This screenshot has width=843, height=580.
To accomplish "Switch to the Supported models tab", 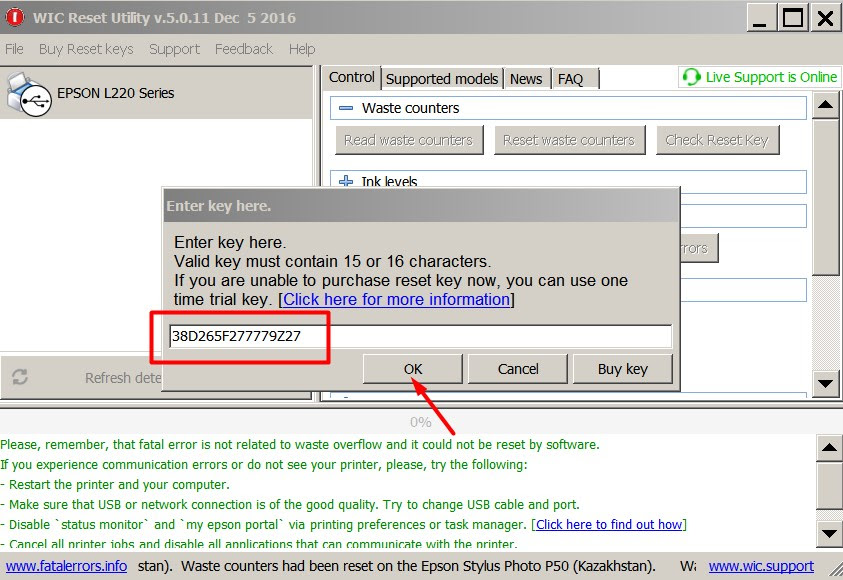I will point(442,79).
